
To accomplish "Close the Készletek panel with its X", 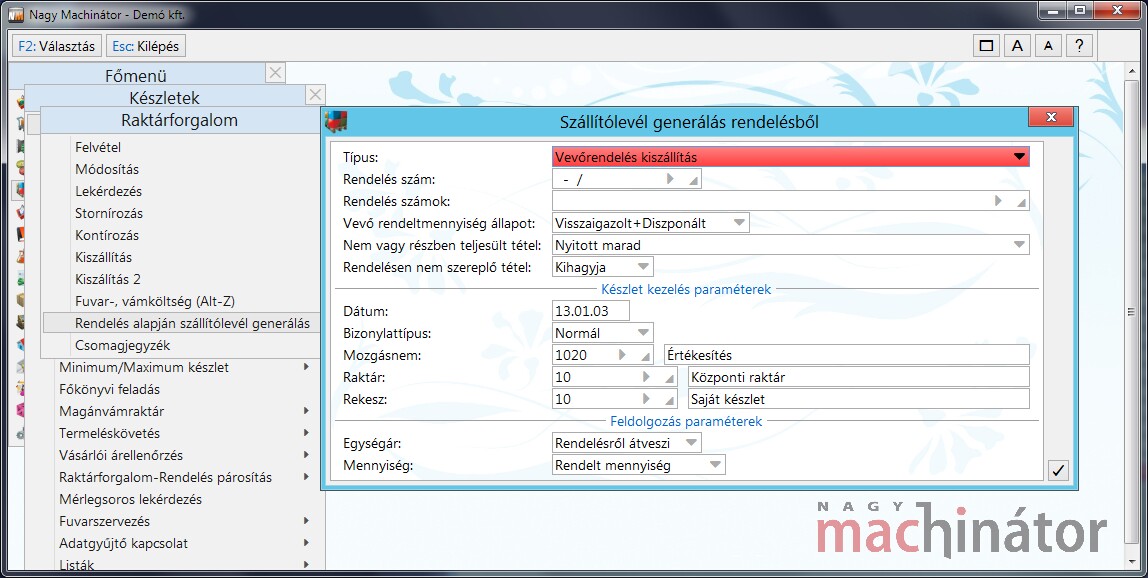I will coord(316,95).
